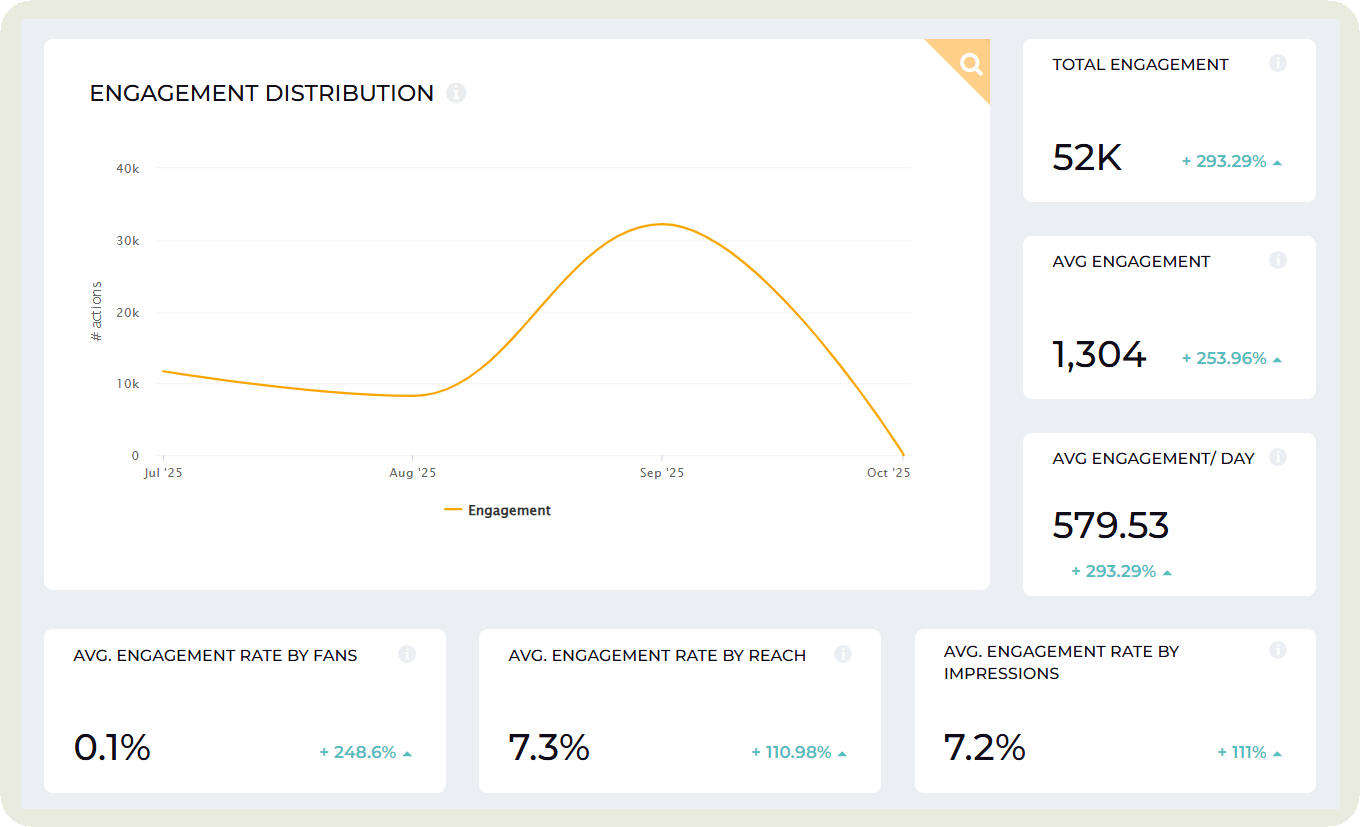Image resolution: width=1360 pixels, height=827 pixels.
Task: Select the +110.98% change indicator
Action: [x=791, y=752]
